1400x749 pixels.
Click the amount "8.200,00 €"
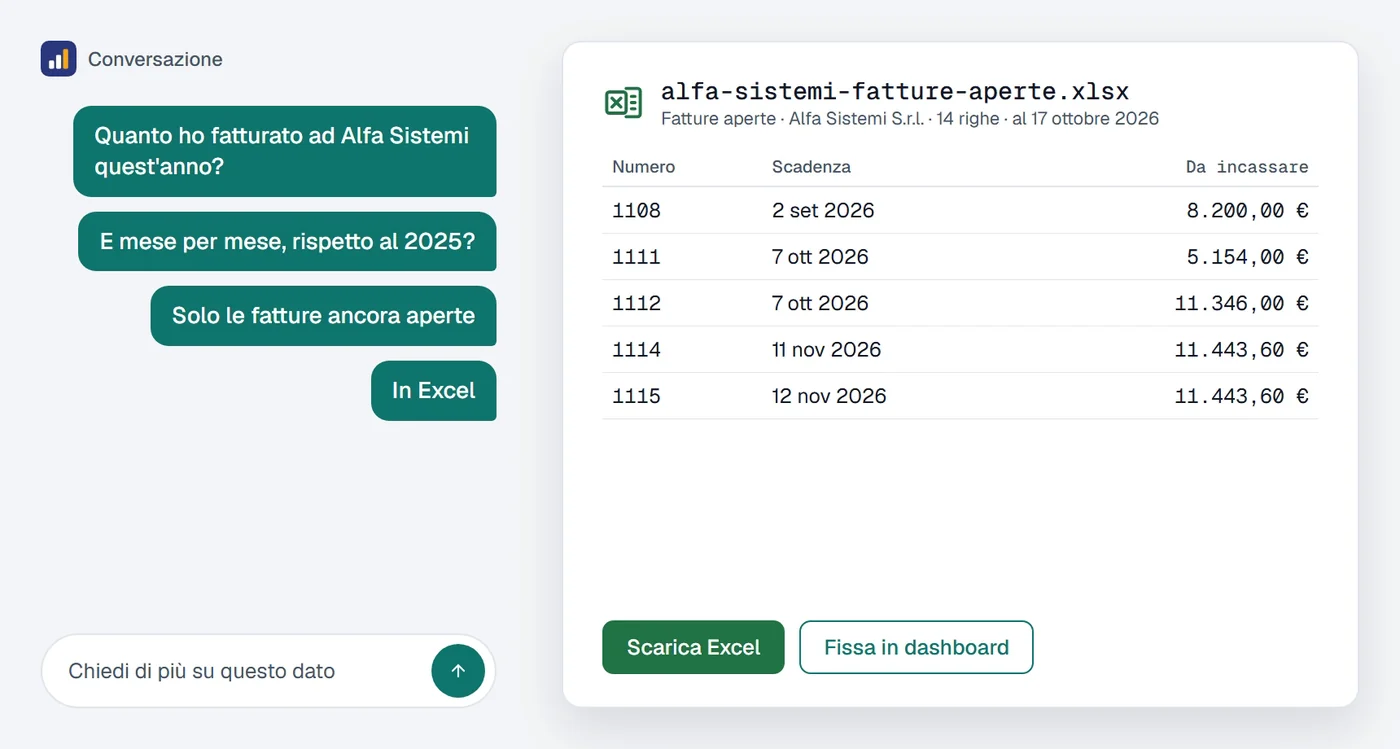click(1248, 211)
